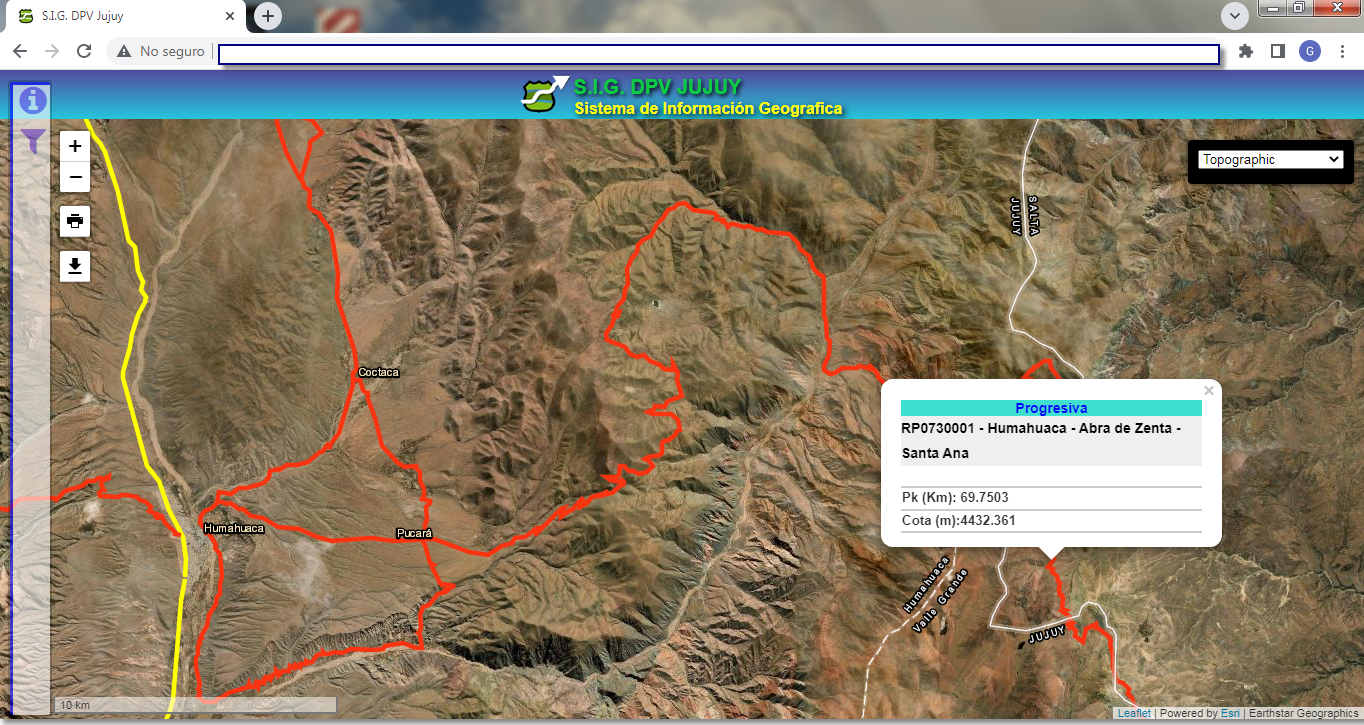Download the map data
The image size is (1364, 725).
[x=75, y=266]
